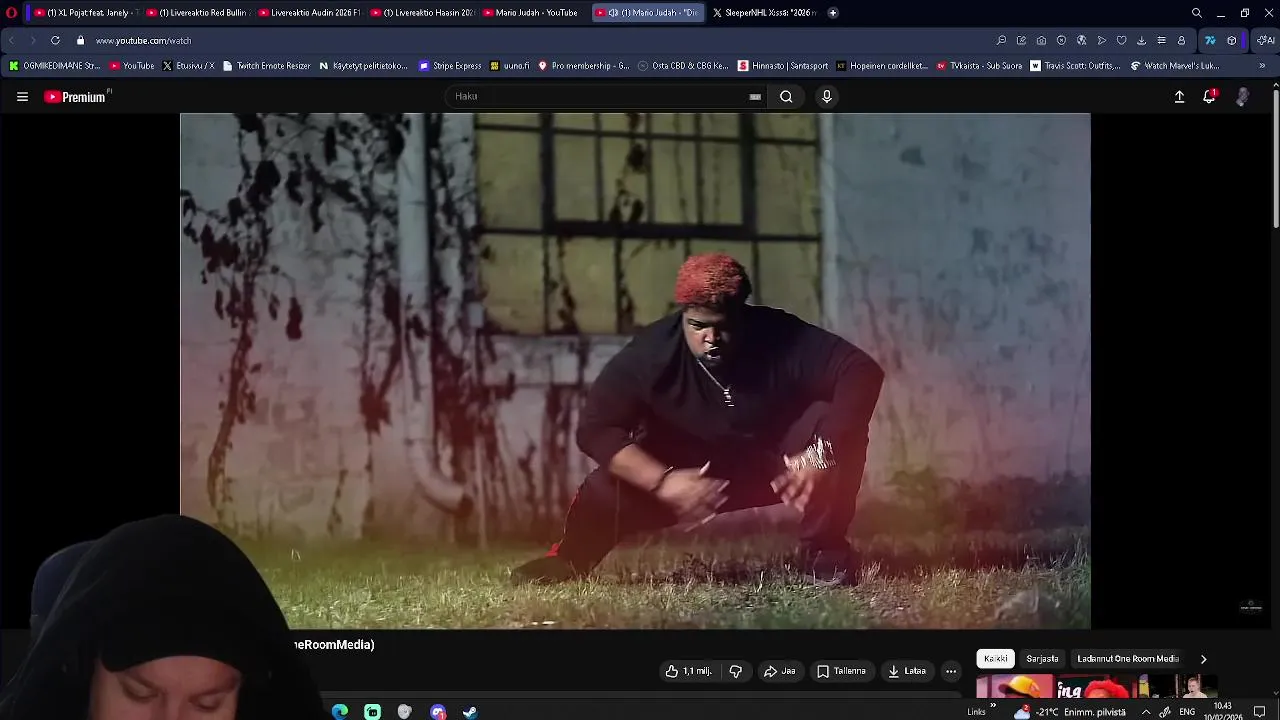Open a new browser tab
Image resolution: width=1280 pixels, height=720 pixels.
click(x=833, y=13)
